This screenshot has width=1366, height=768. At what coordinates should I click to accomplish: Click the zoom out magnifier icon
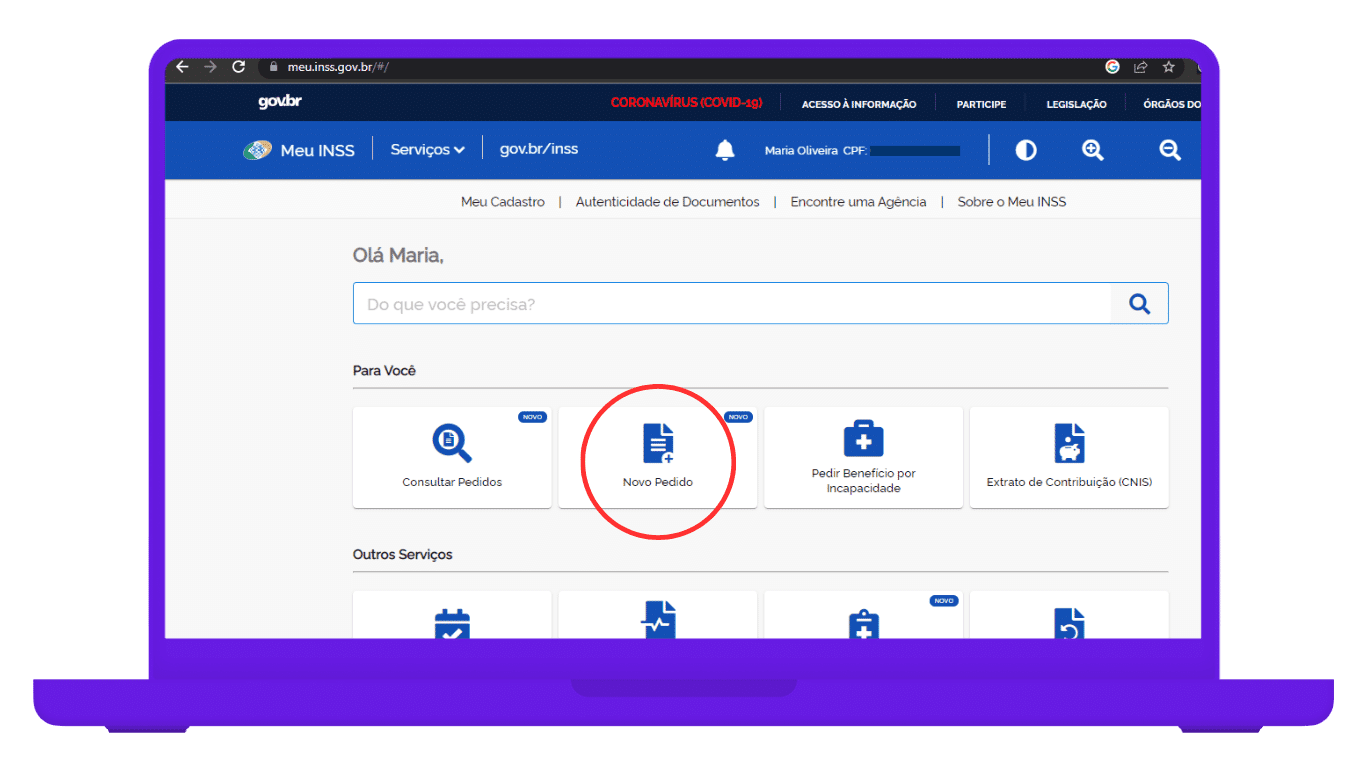coord(1170,150)
